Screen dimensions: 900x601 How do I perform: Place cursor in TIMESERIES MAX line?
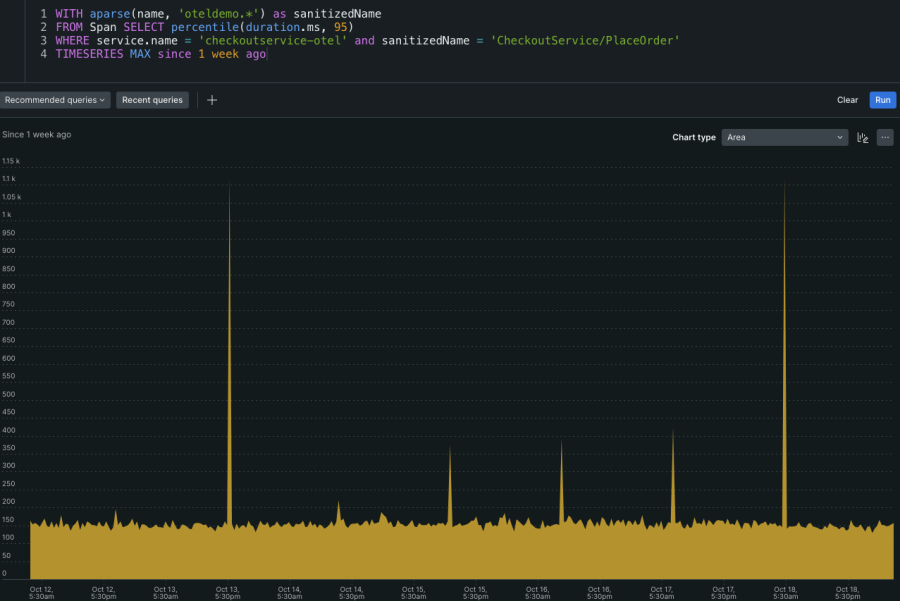(160, 54)
